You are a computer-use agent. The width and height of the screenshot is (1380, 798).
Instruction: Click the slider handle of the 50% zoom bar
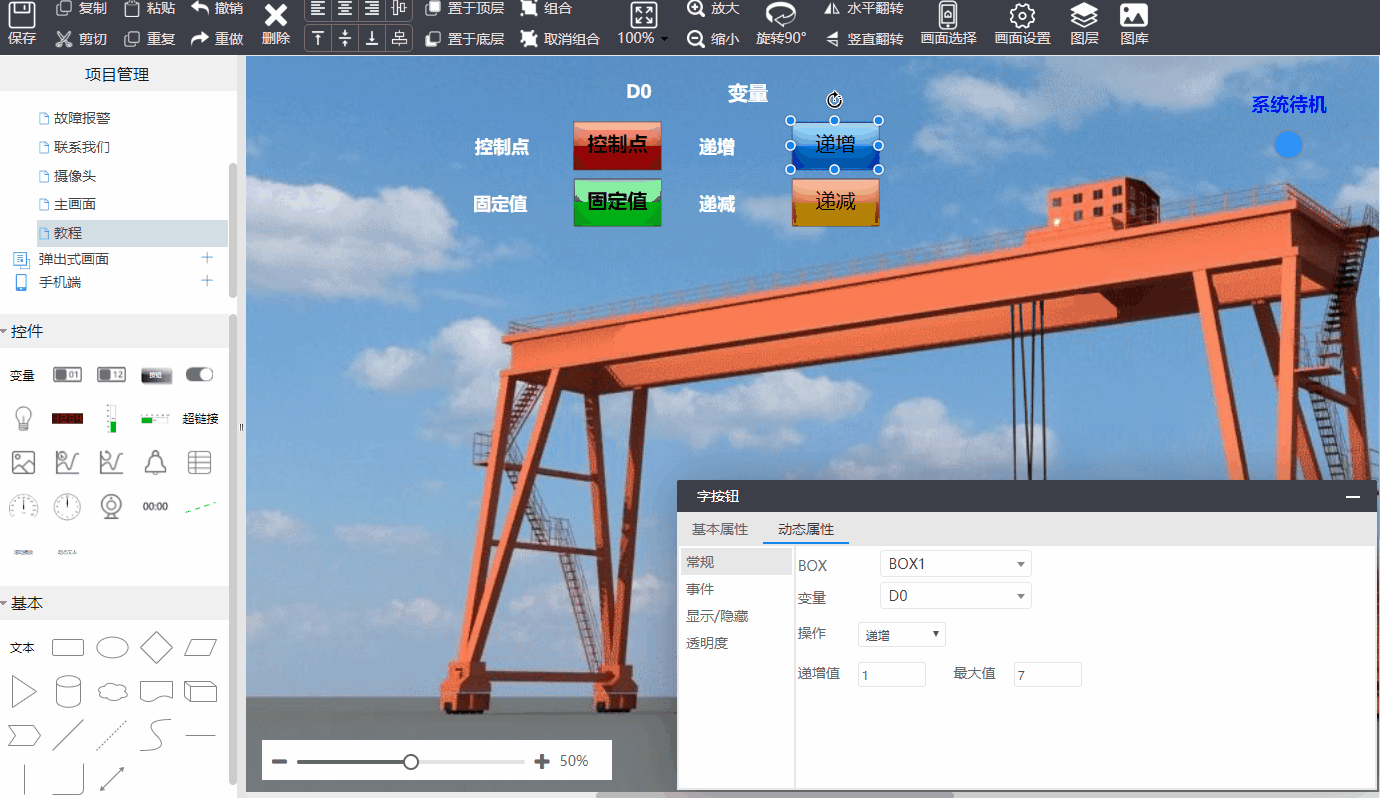click(x=411, y=762)
